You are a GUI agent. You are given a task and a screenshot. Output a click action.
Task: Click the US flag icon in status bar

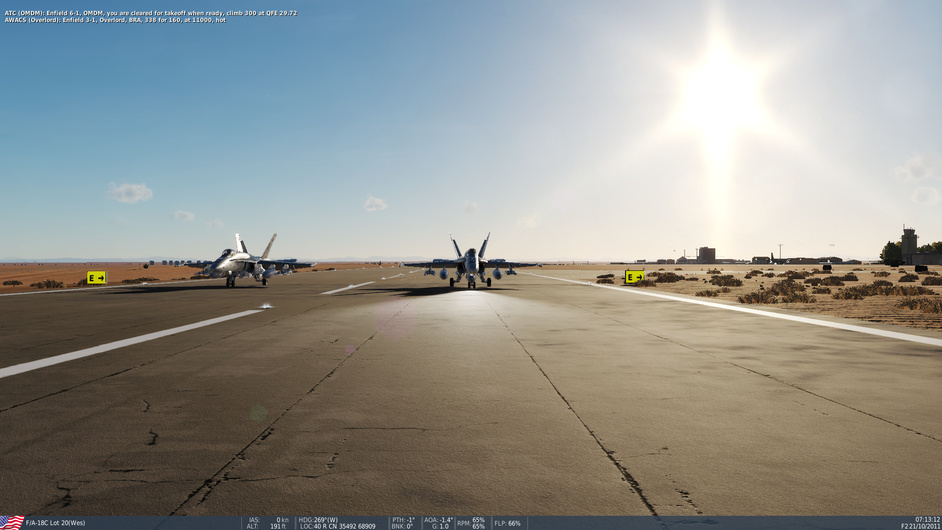pos(12,523)
